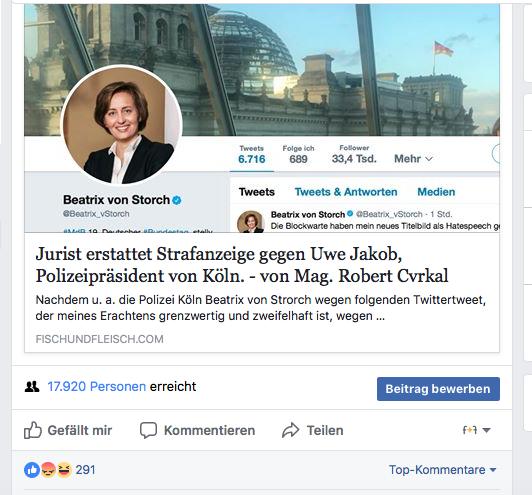Click the verified badge beside Beatrix von Storch

tap(176, 200)
